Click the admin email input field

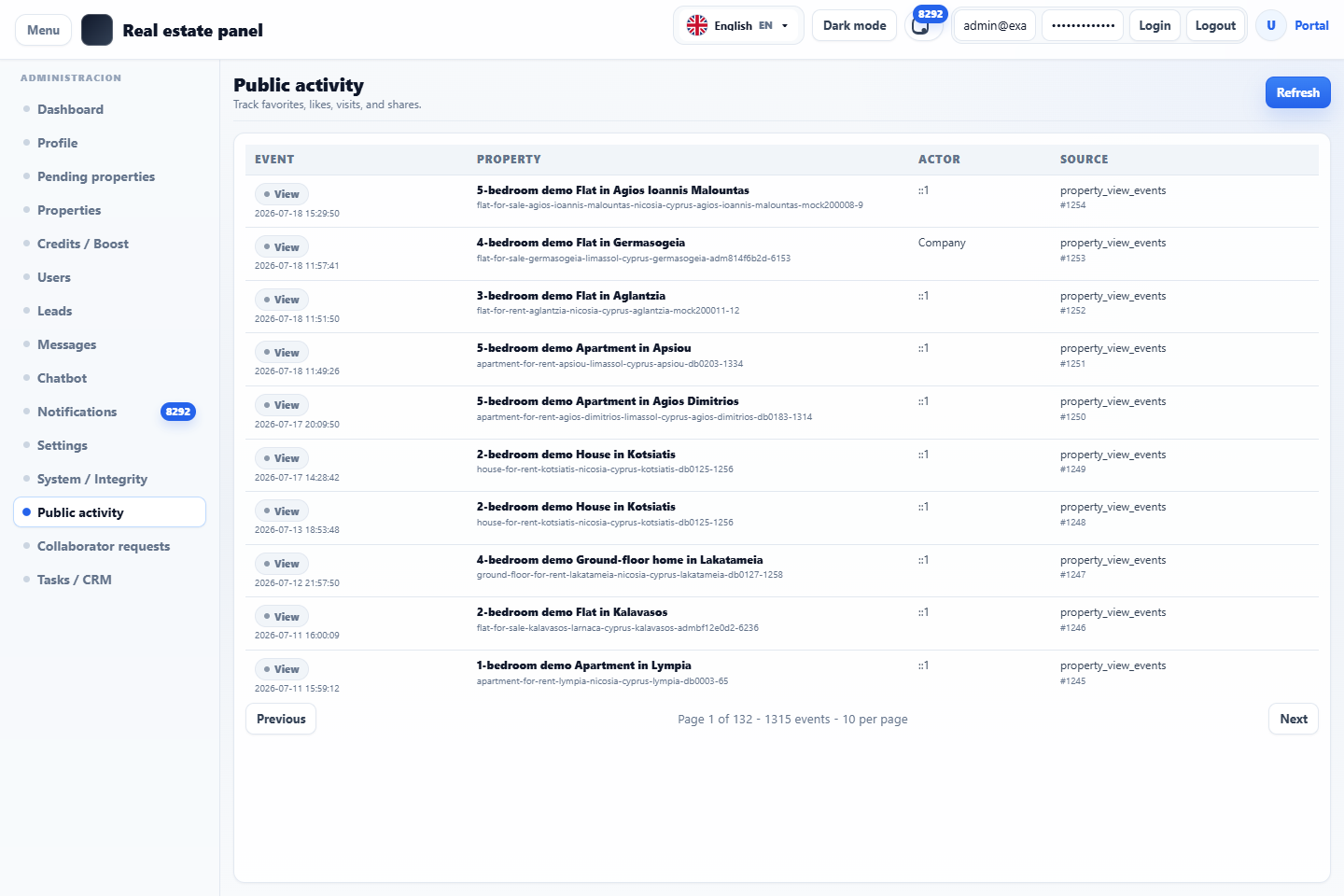pos(994,25)
